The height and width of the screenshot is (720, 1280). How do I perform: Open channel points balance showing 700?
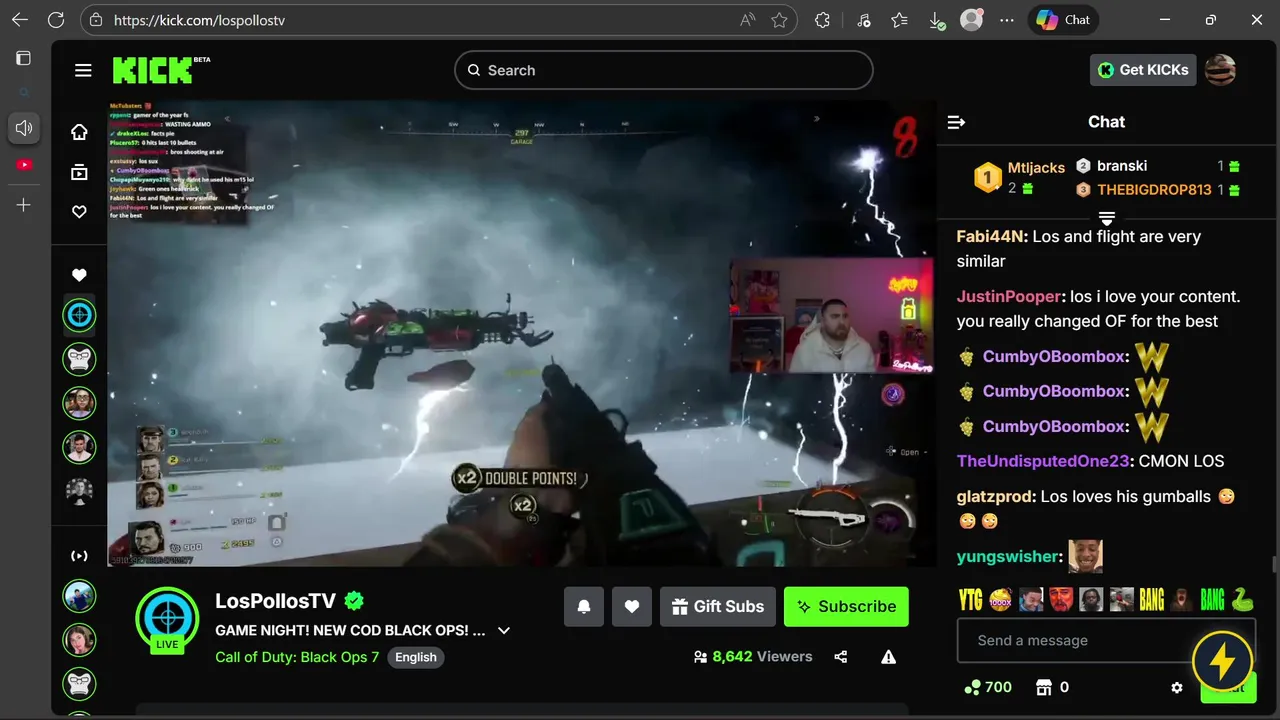tap(988, 687)
